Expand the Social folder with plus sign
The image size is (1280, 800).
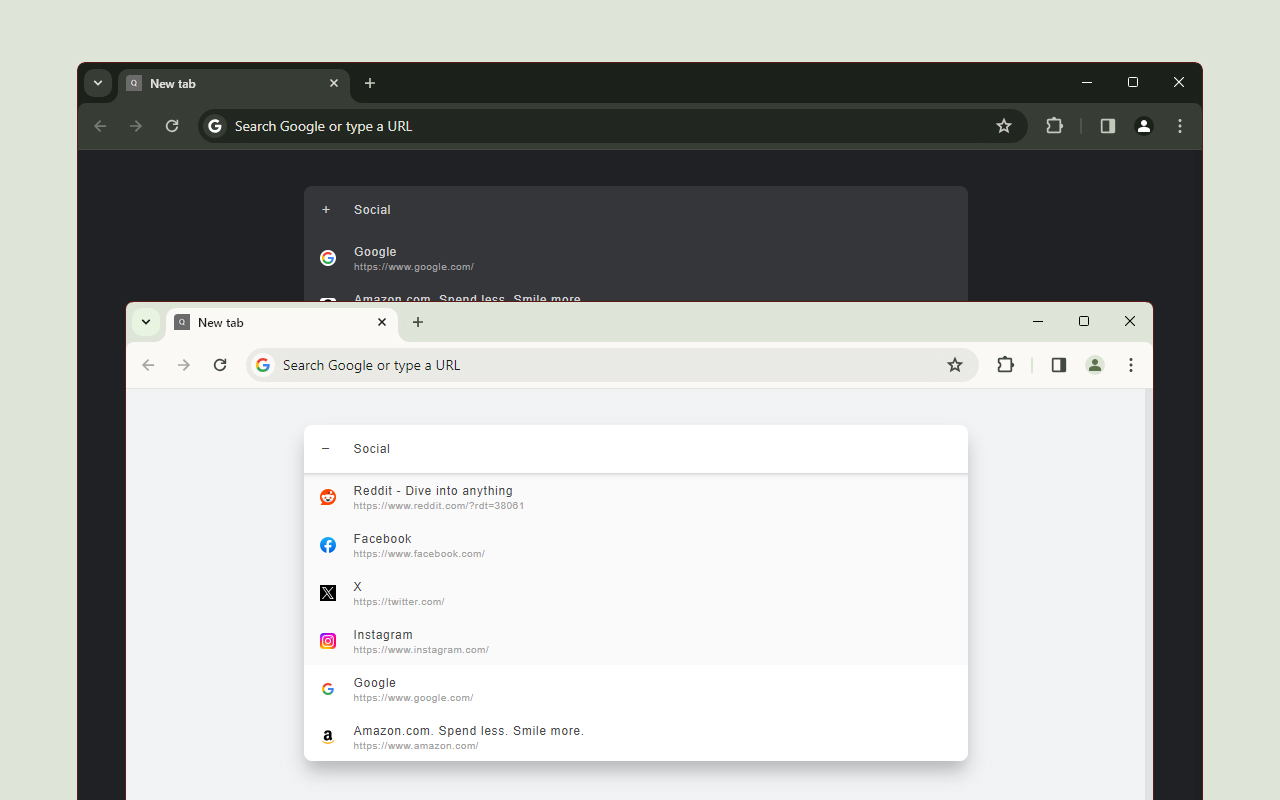[x=326, y=210]
